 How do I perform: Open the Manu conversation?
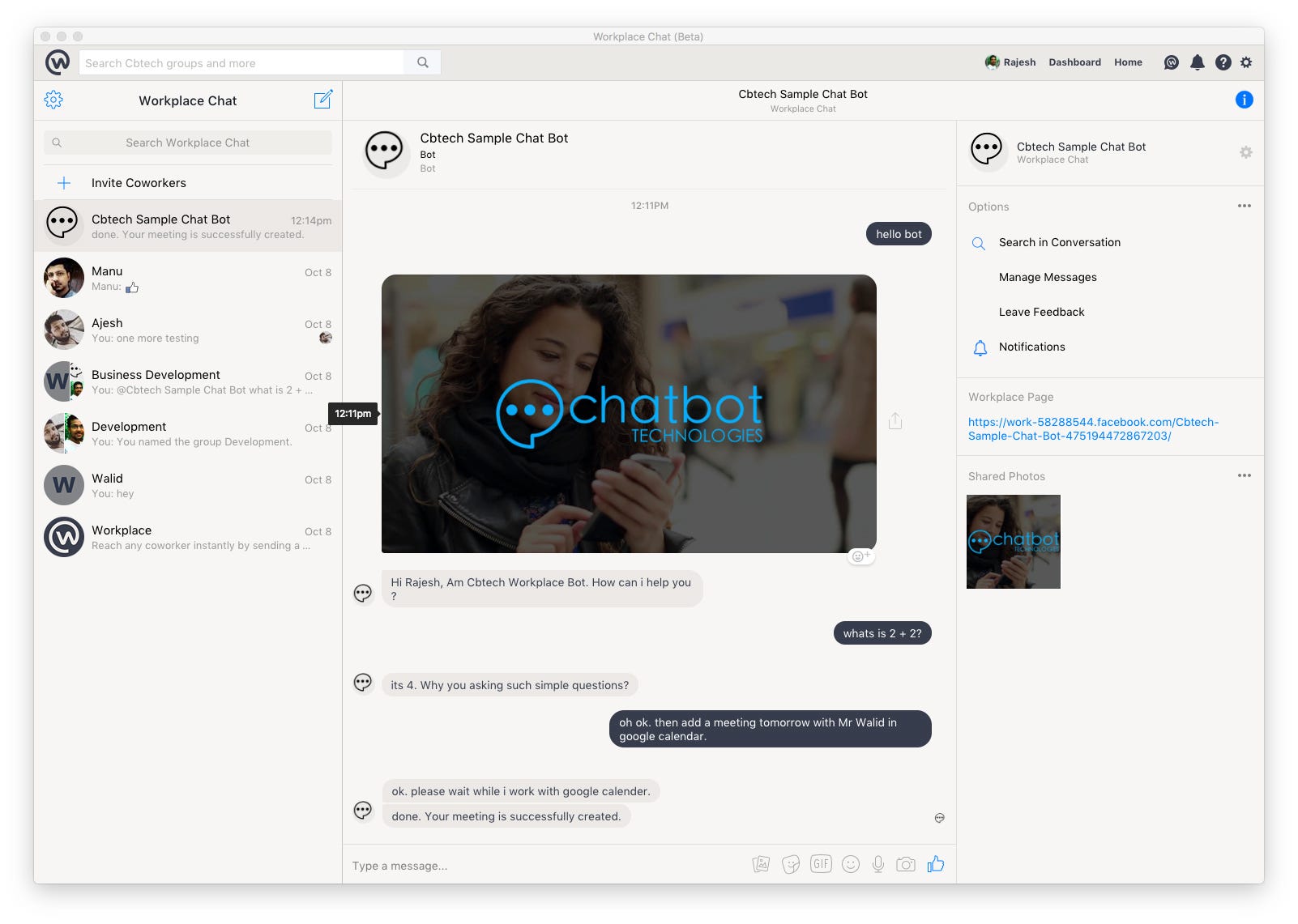click(x=188, y=278)
